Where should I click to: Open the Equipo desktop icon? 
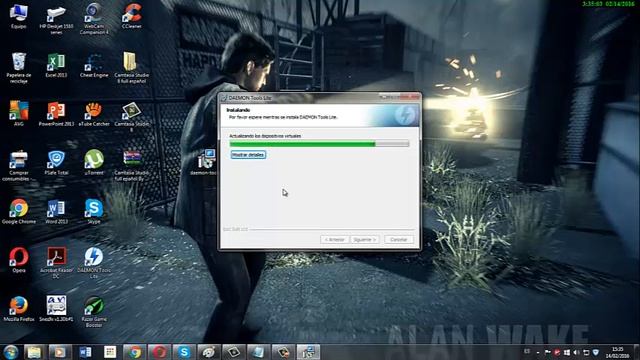pyautogui.click(x=19, y=16)
